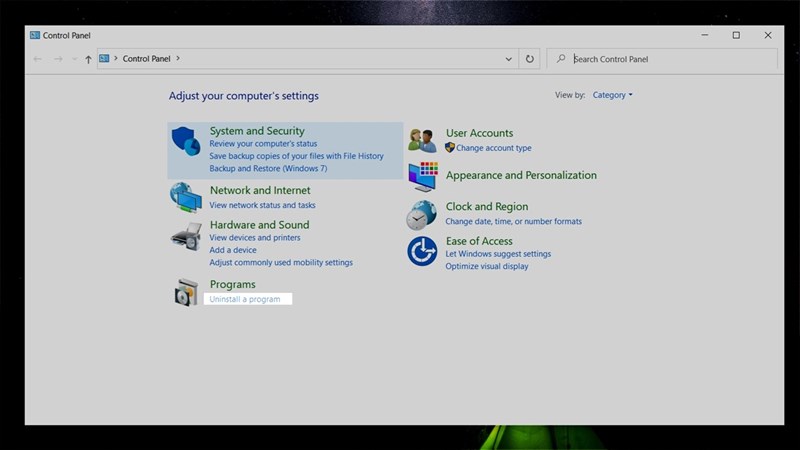The image size is (800, 450).
Task: Expand the address bar history dropdown
Action: pyautogui.click(x=509, y=59)
